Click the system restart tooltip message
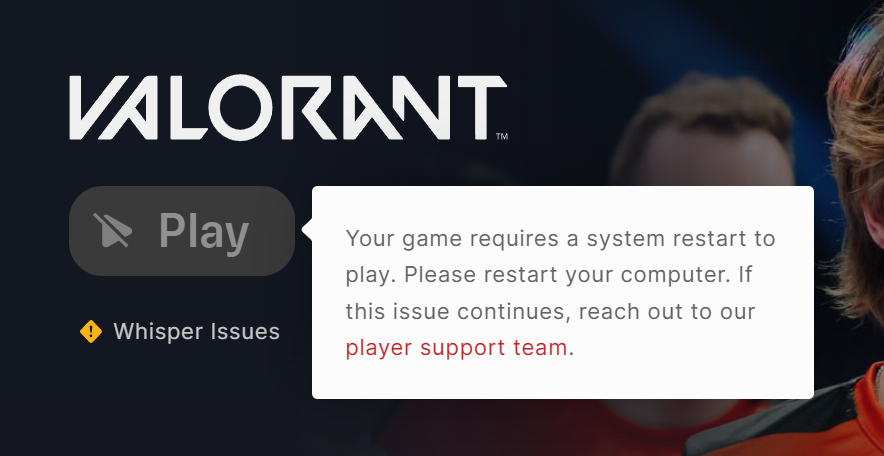884x456 pixels. click(560, 293)
